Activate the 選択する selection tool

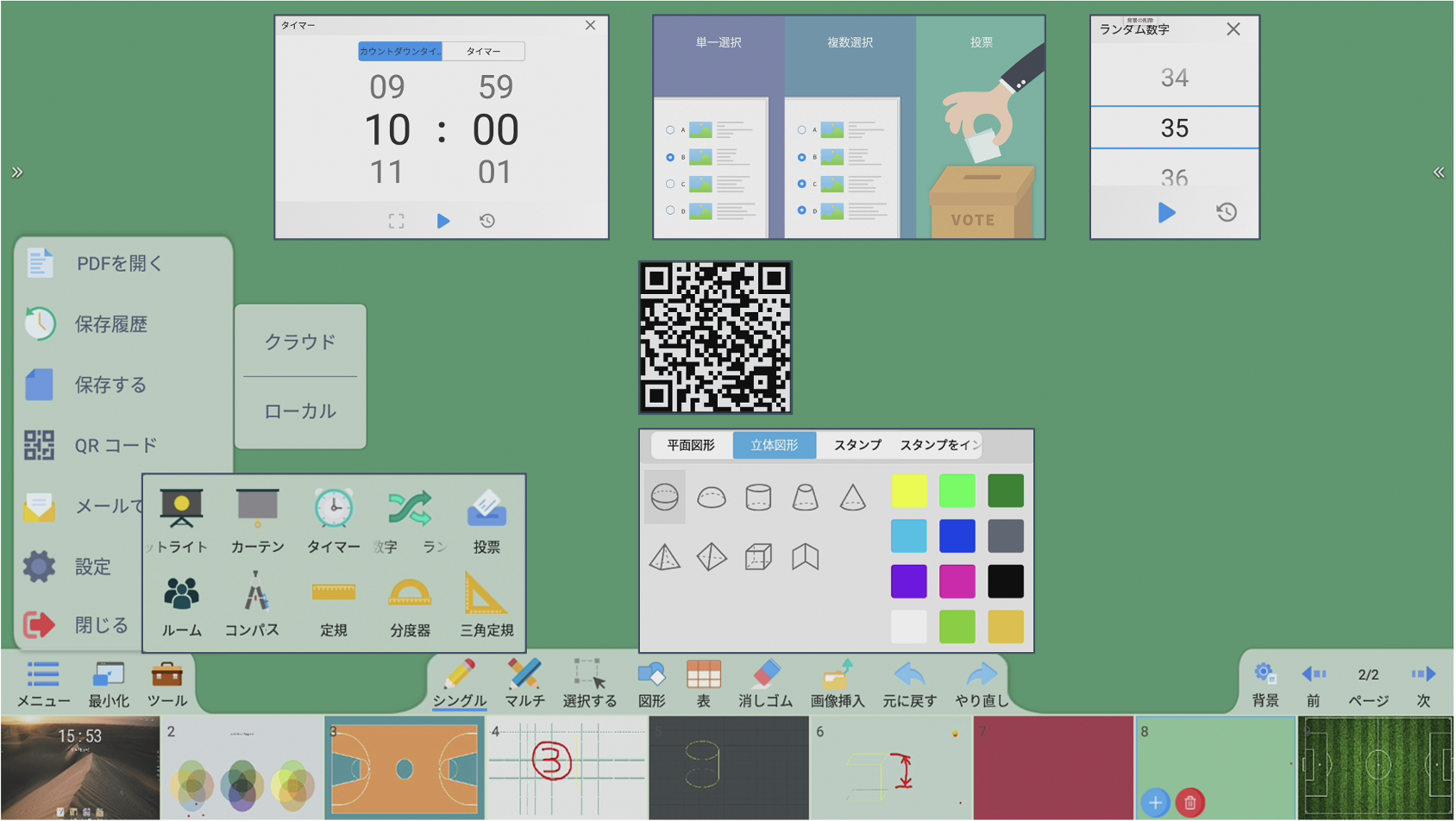pyautogui.click(x=590, y=683)
